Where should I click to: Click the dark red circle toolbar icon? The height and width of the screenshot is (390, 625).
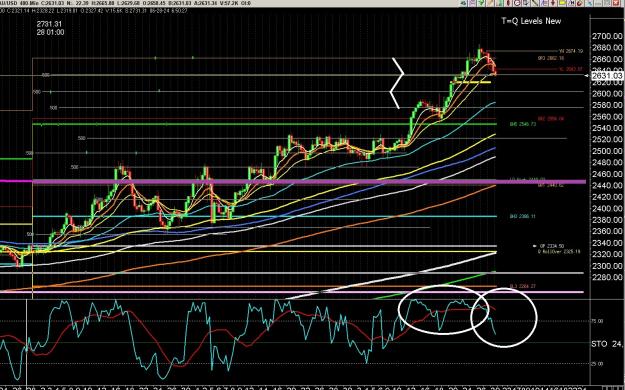[x=580, y=3]
